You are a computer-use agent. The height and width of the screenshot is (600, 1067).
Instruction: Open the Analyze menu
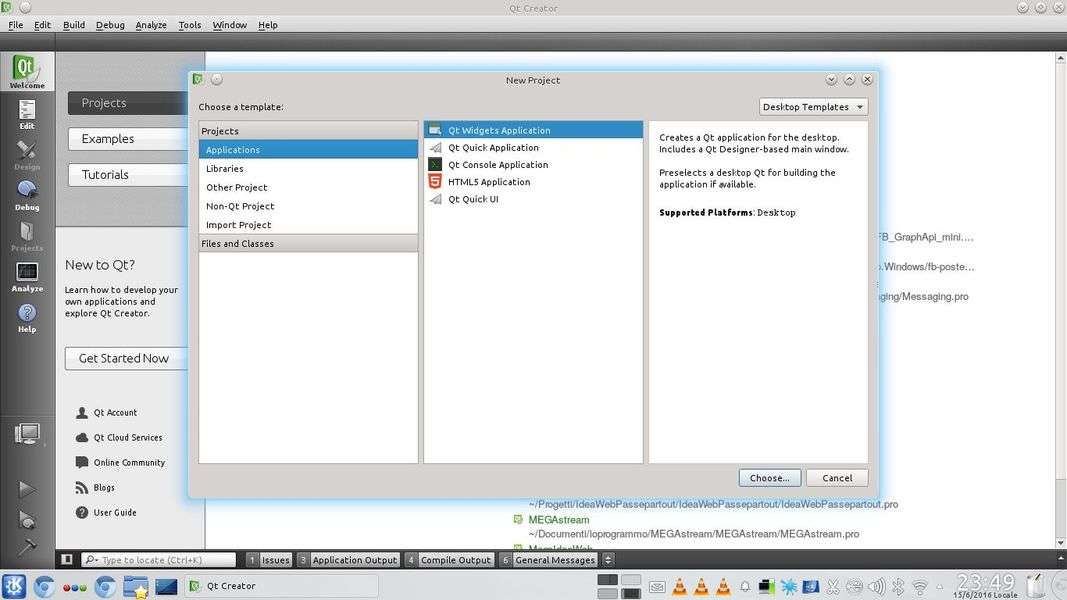[x=151, y=24]
